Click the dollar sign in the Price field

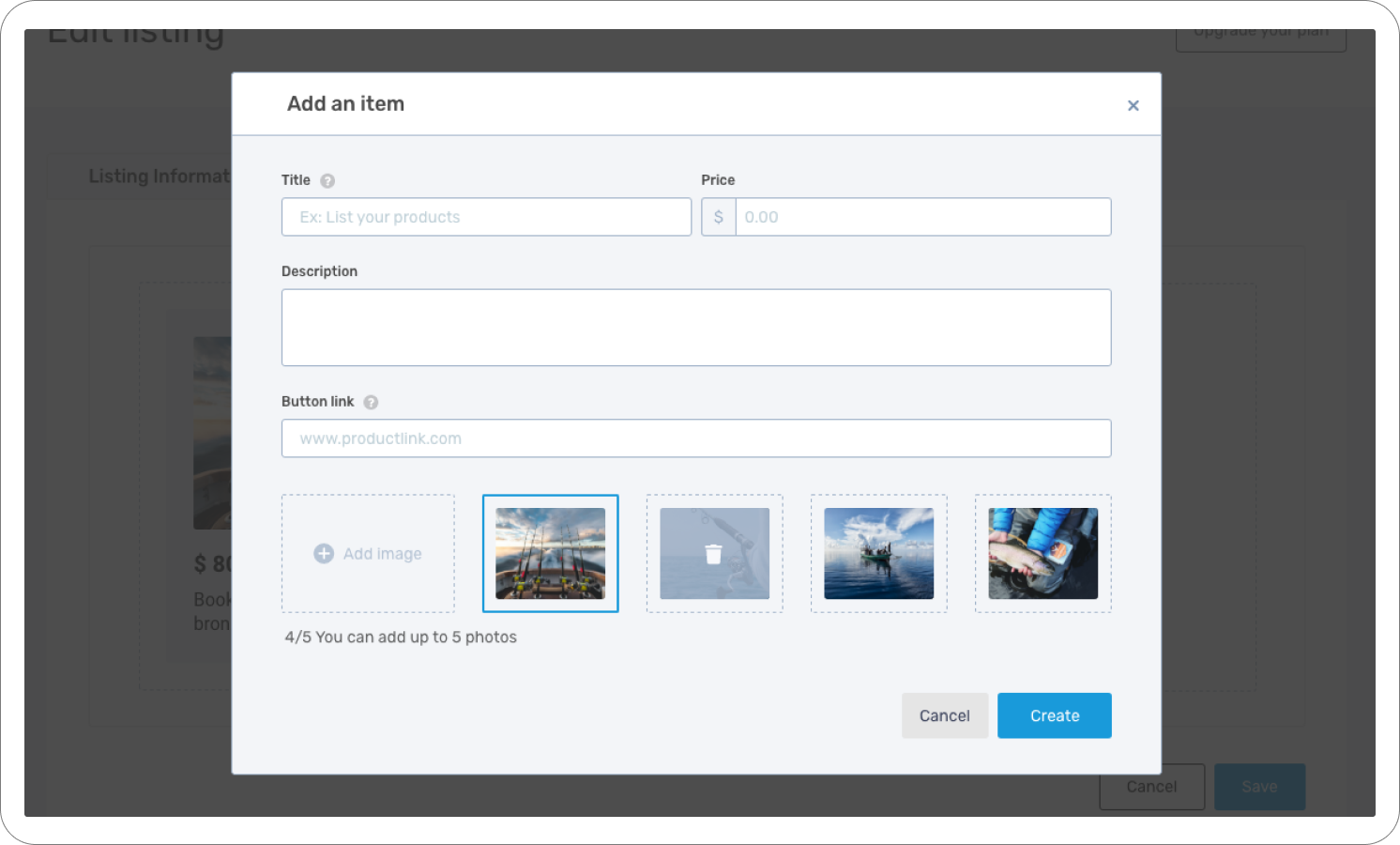tap(718, 216)
